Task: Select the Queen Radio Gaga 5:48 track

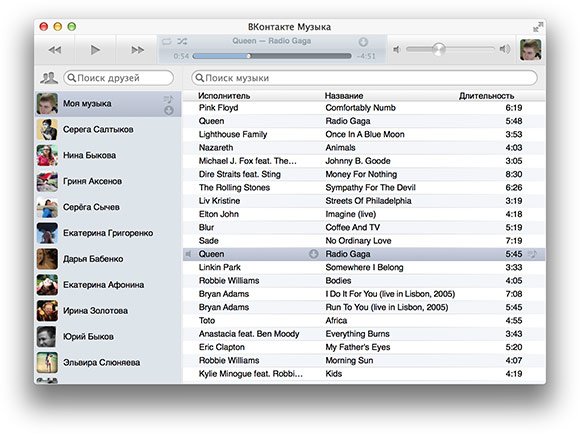Action: click(364, 121)
